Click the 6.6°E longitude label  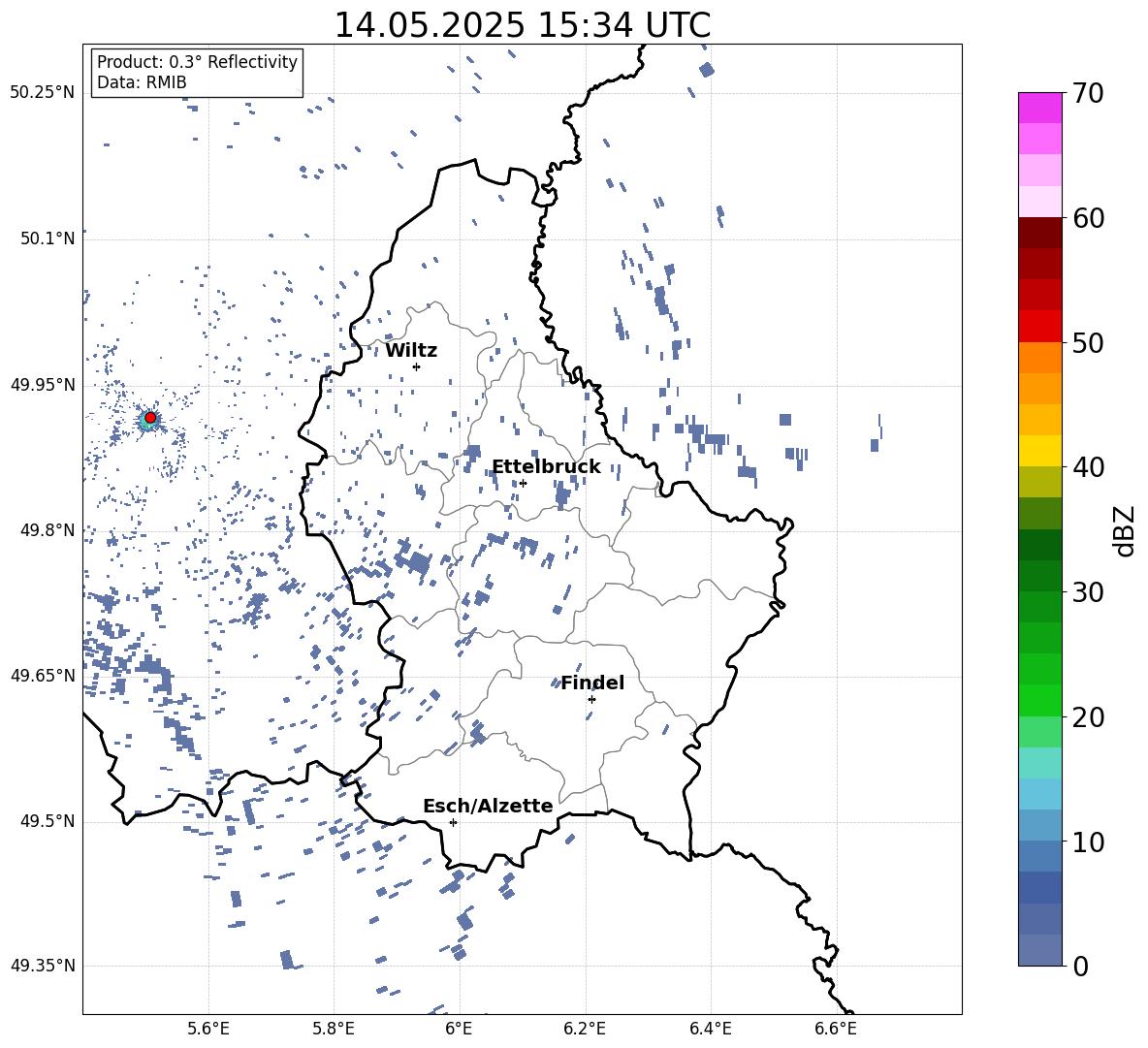coord(836,1029)
